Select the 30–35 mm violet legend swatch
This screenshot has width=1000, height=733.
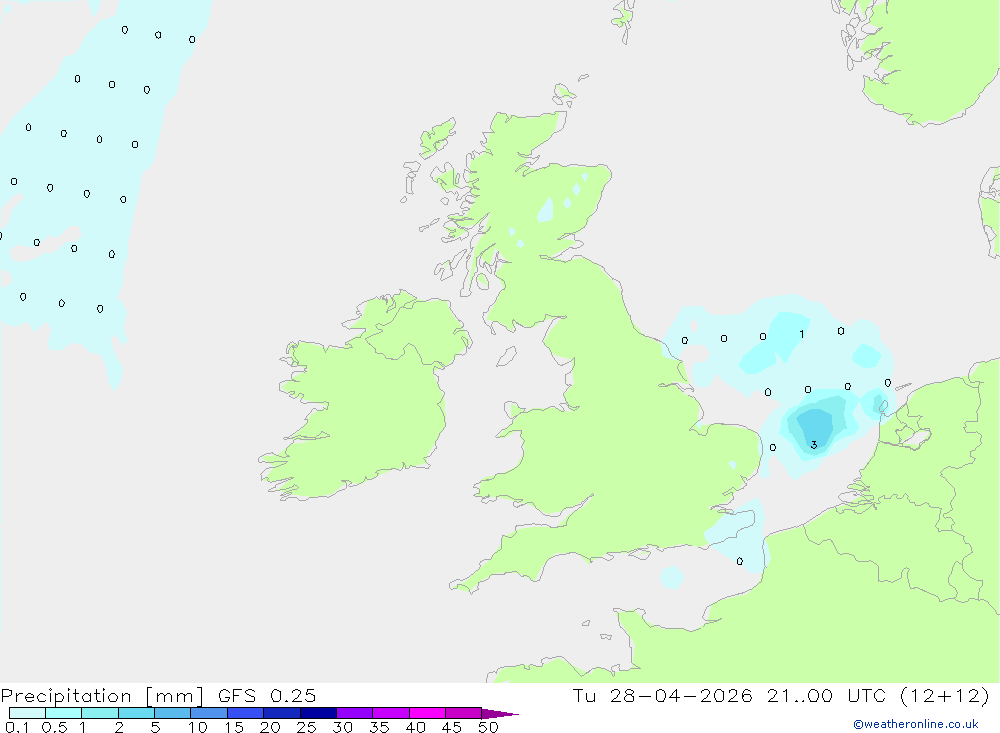tap(355, 713)
